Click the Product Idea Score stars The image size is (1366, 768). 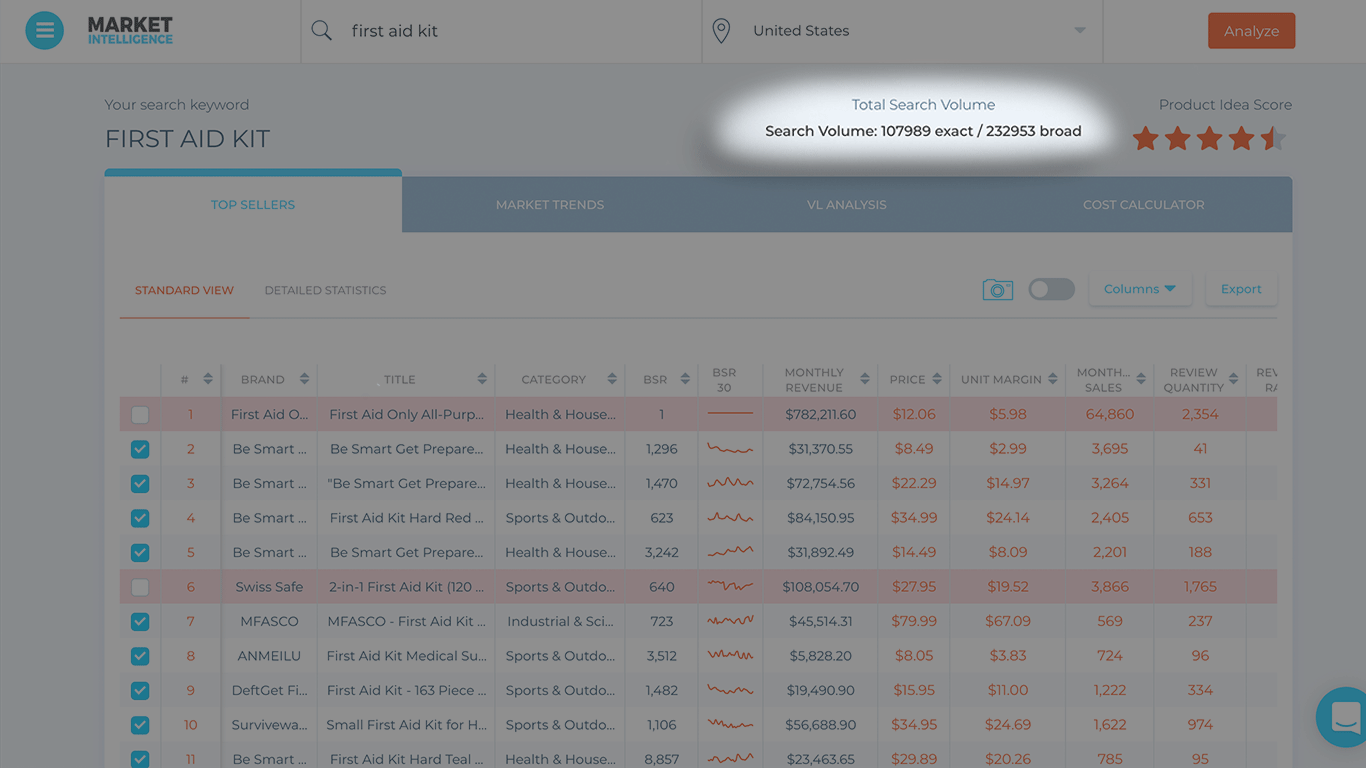(1209, 139)
